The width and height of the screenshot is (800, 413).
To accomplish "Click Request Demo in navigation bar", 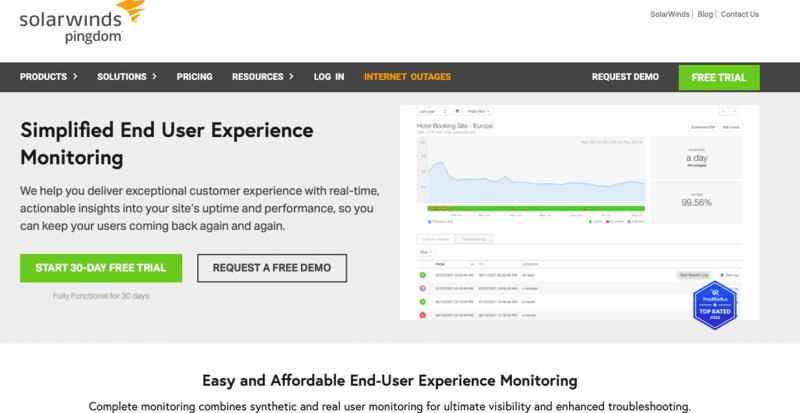I will coord(625,77).
